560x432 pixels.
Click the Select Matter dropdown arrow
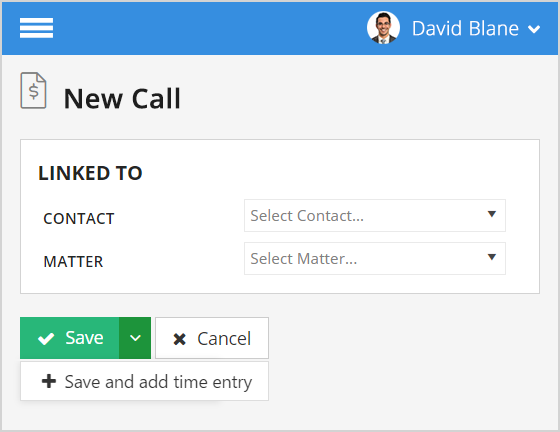[492, 257]
